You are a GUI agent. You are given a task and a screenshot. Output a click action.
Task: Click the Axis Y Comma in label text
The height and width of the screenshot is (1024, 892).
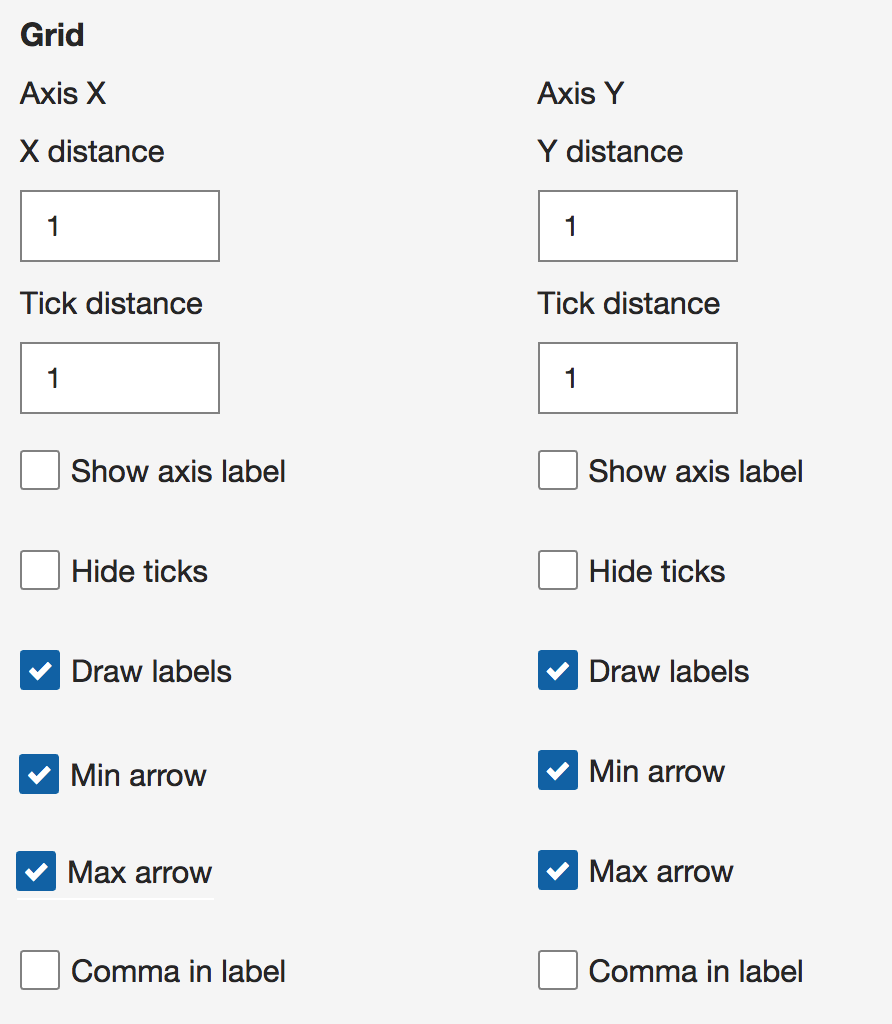(x=696, y=971)
